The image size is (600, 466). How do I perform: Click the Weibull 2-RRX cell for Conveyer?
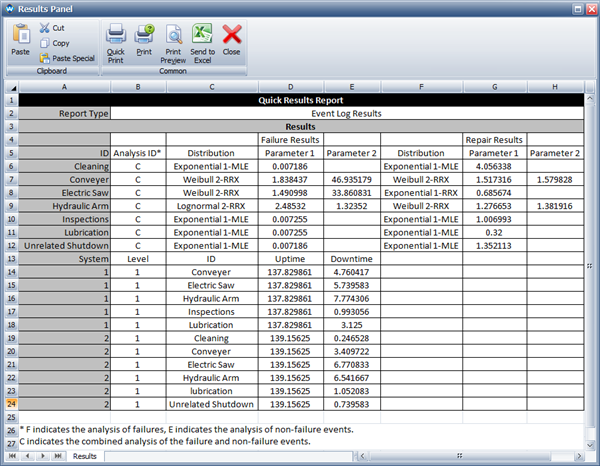[x=211, y=178]
